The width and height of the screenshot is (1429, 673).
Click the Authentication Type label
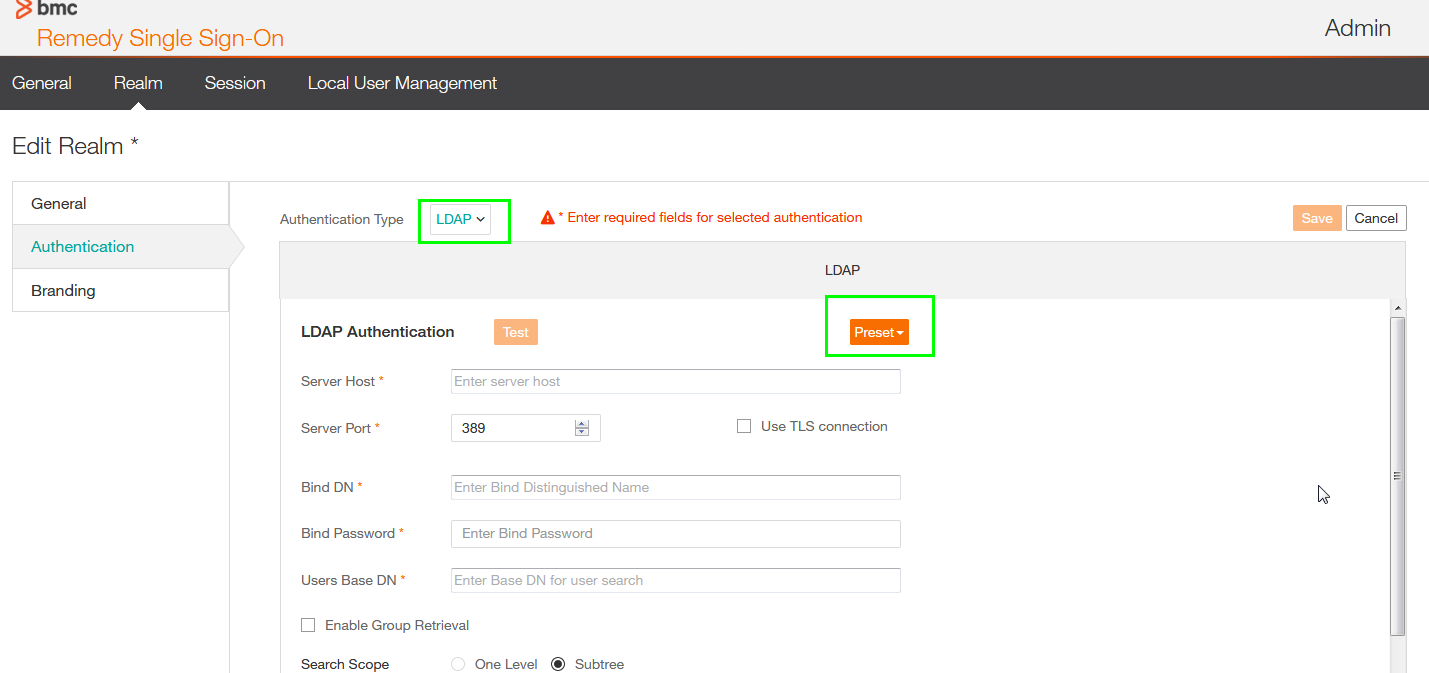(x=342, y=219)
